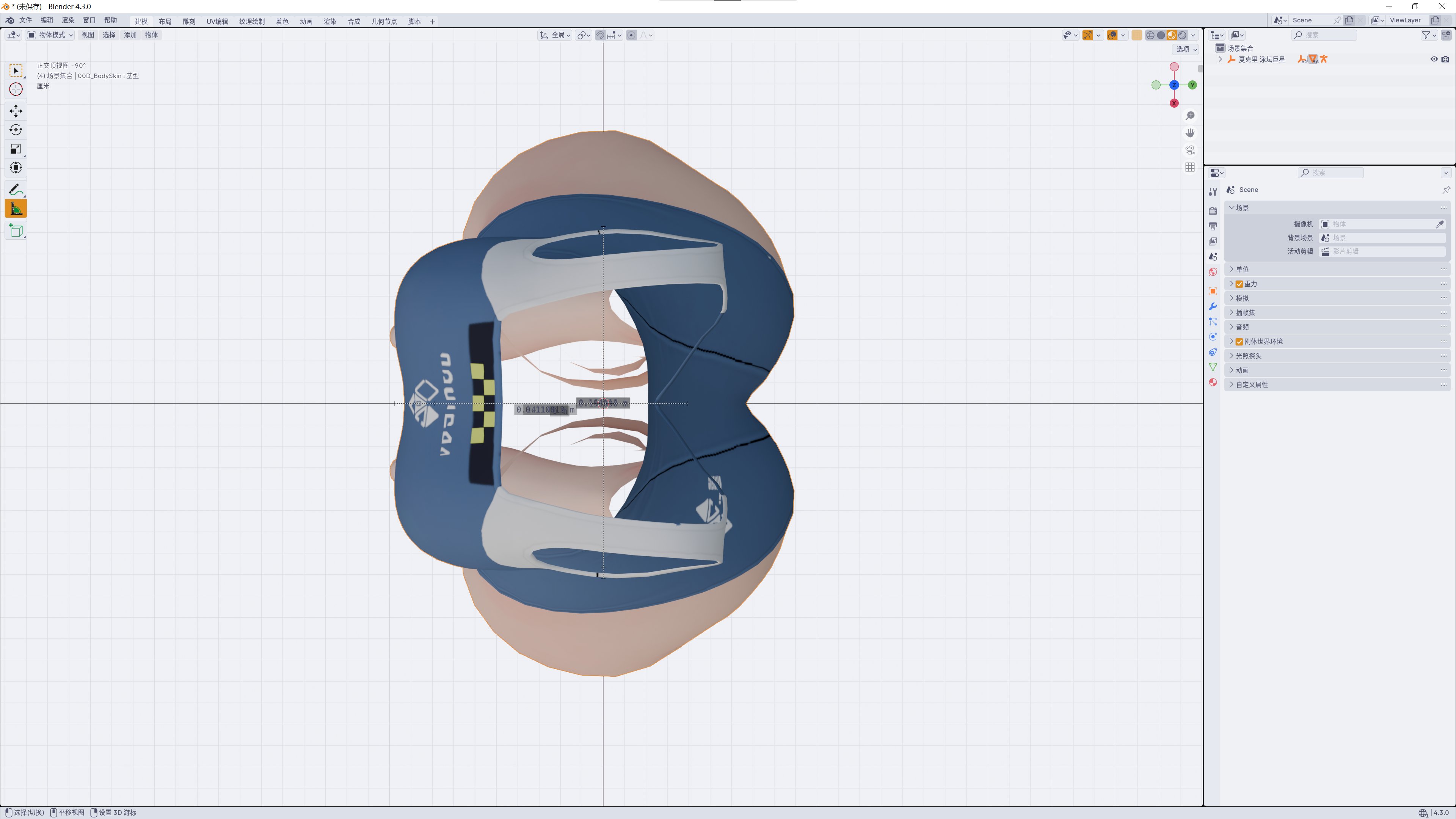This screenshot has height=819, width=1456.
Task: Open the 物体模式 mode dropdown
Action: [50, 35]
